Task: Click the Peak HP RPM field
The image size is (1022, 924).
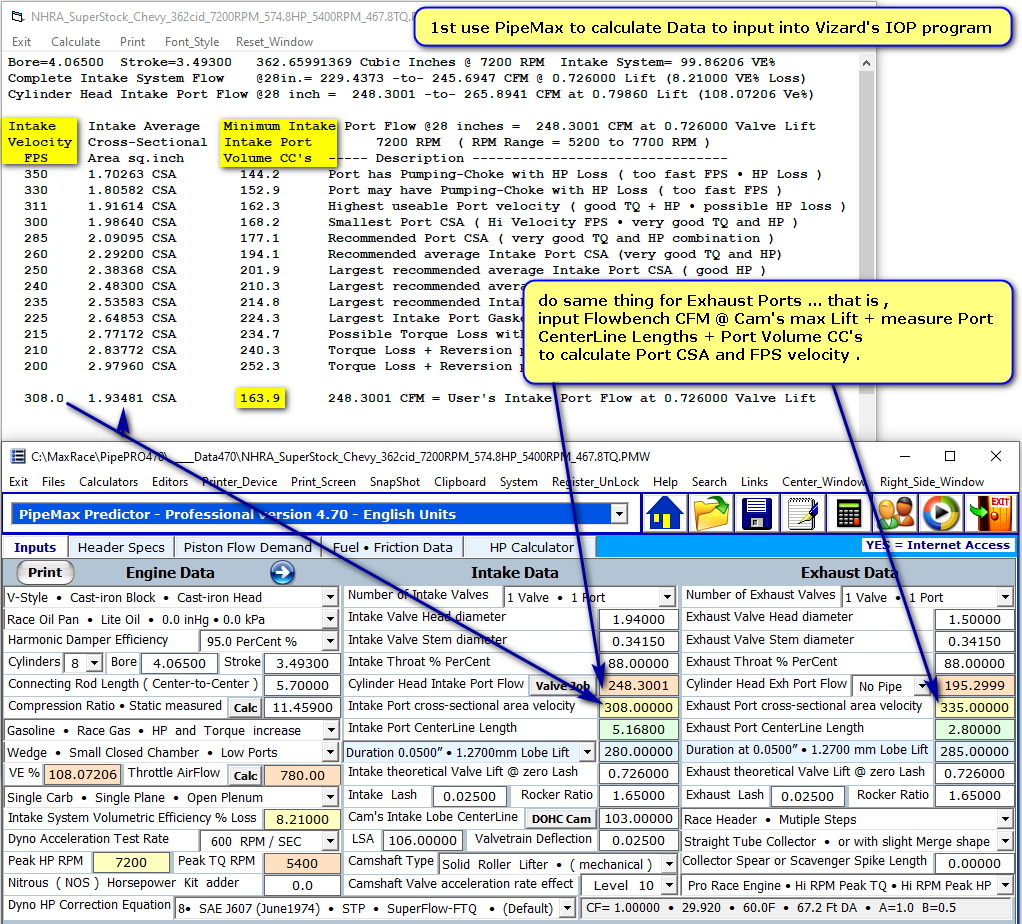Action: [x=131, y=863]
